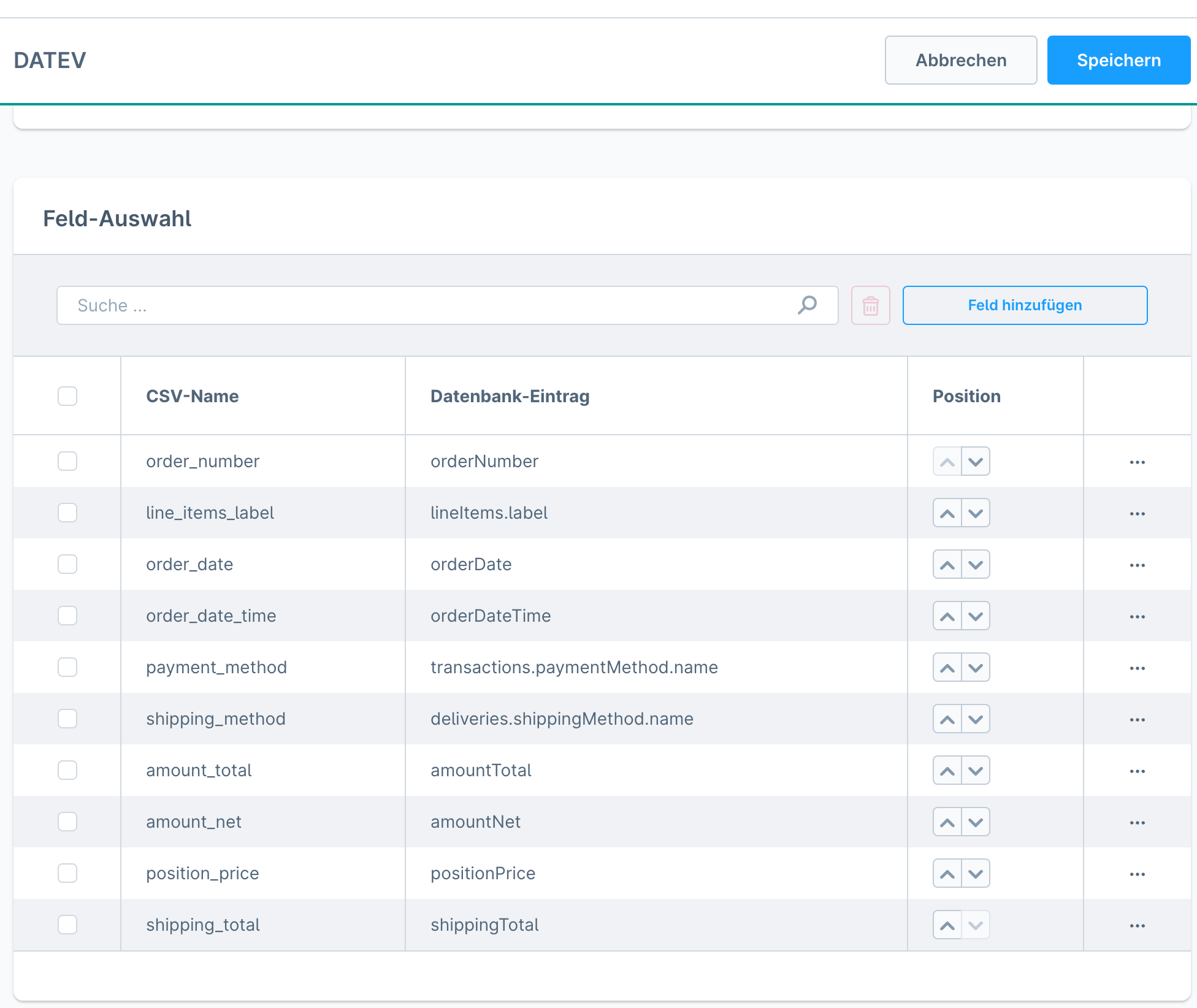Move order_date row up
1197x1008 pixels.
tap(947, 564)
